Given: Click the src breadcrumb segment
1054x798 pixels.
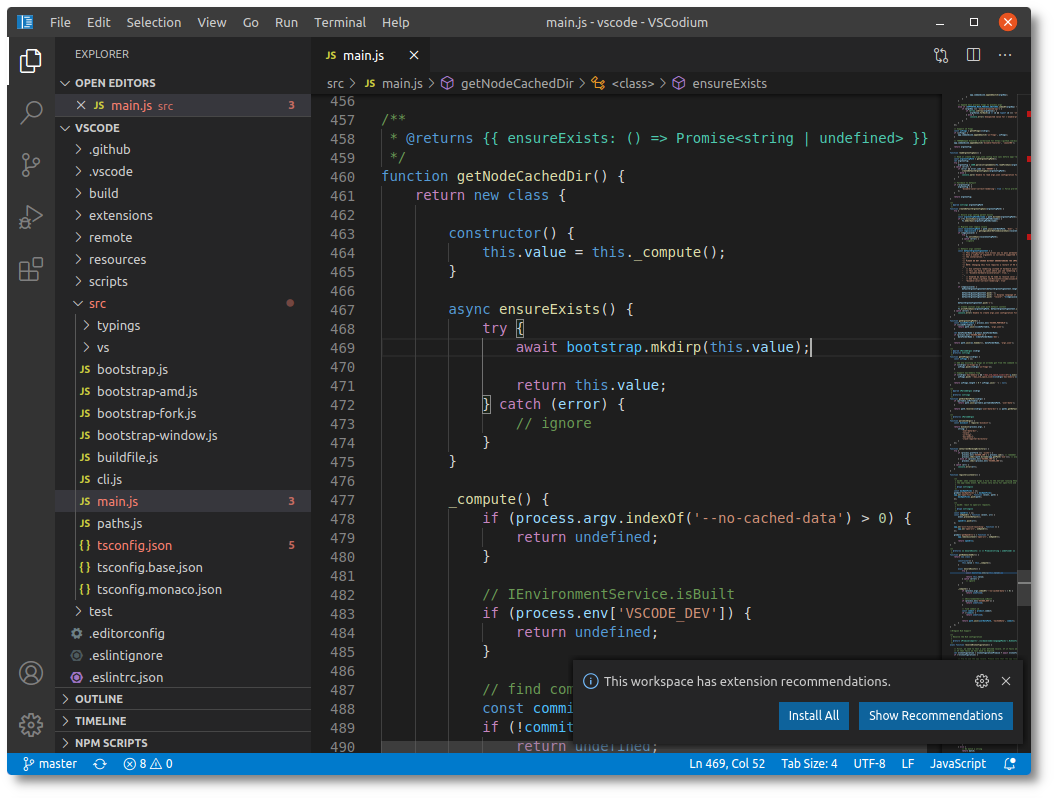Looking at the screenshot, I should click(335, 83).
